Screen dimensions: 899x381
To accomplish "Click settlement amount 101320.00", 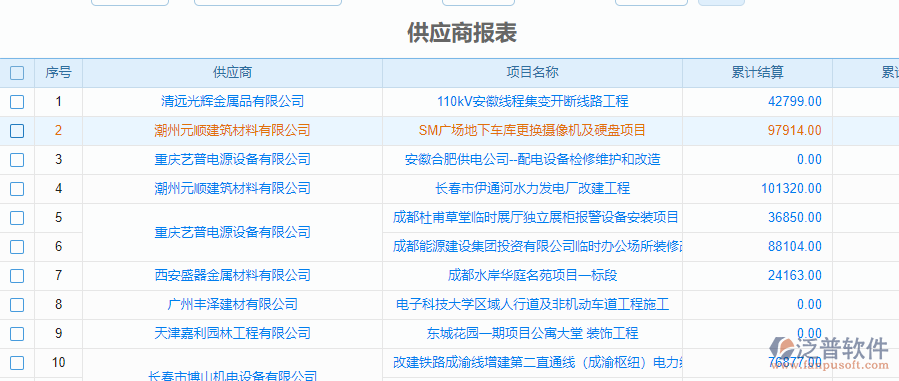I will (x=791, y=188).
